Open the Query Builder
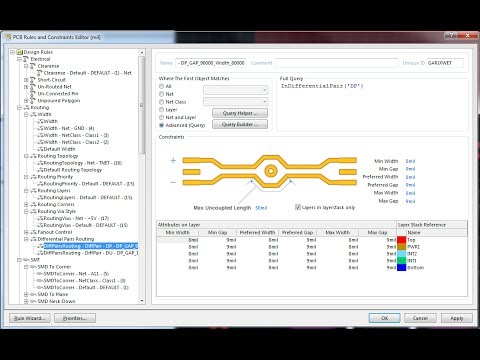Image resolution: width=480 pixels, height=360 pixels. tap(240, 125)
